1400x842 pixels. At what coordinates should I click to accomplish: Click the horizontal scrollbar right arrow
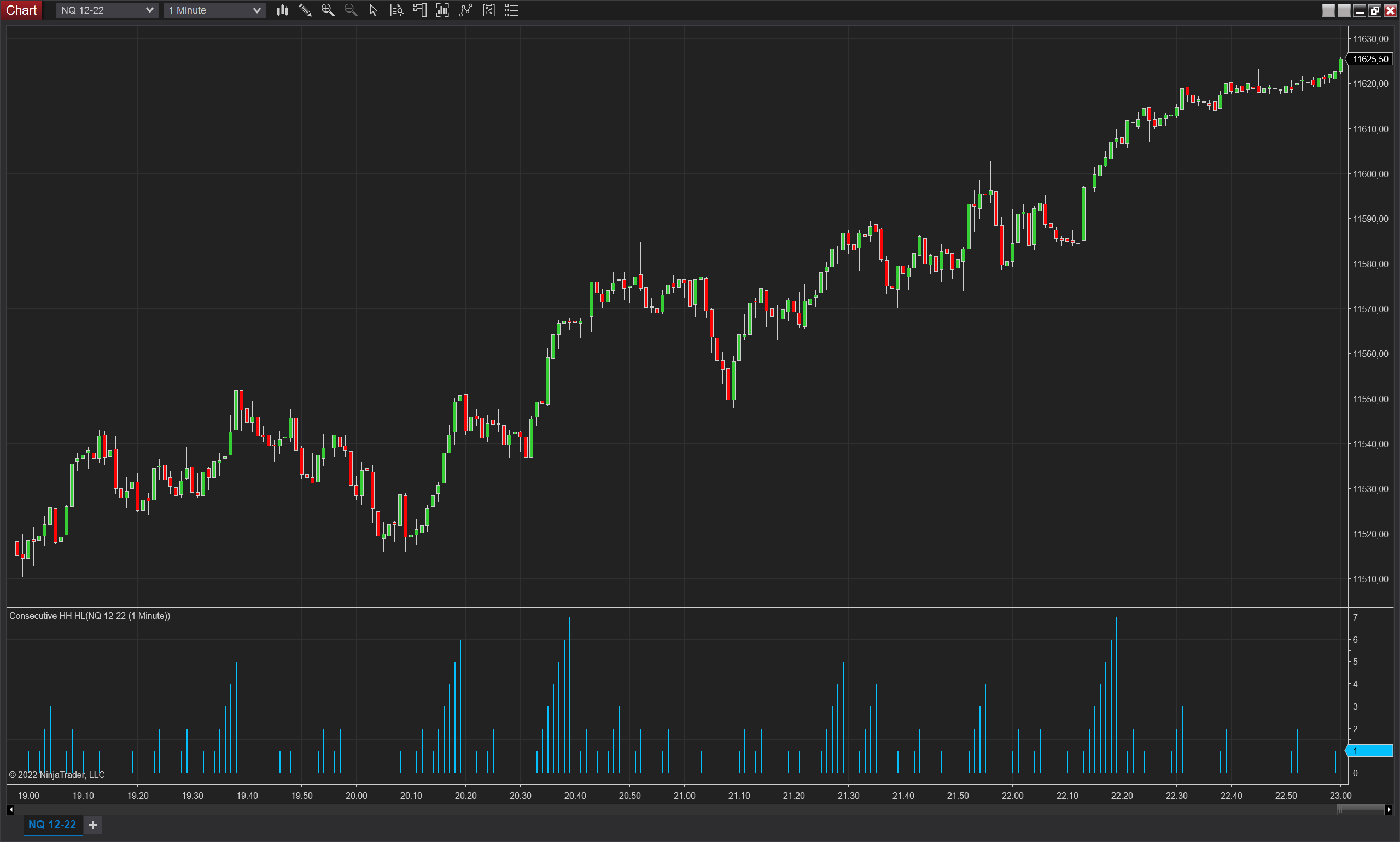(x=1389, y=810)
